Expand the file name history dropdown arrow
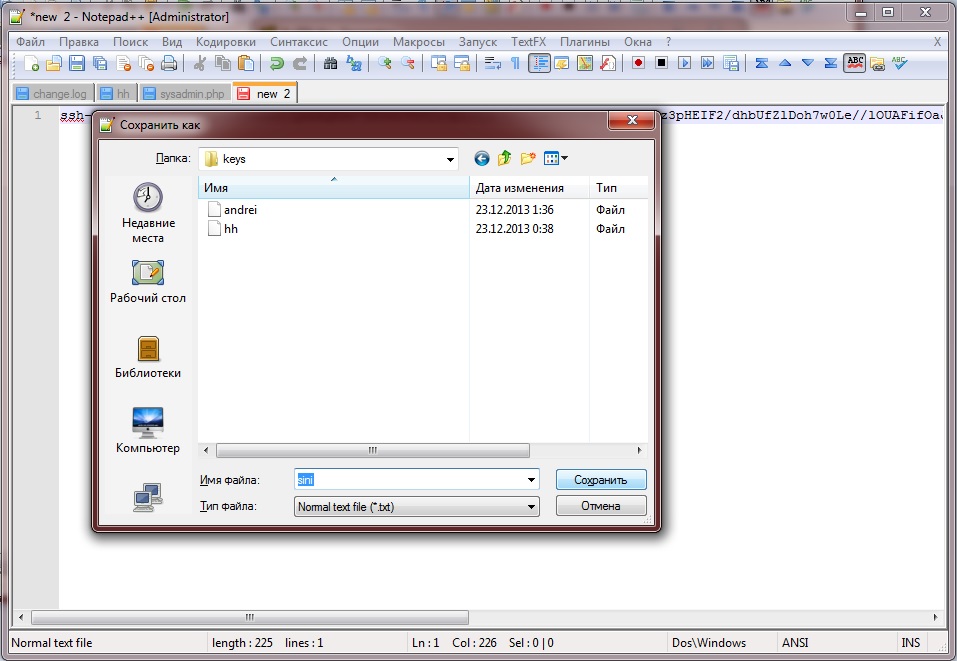This screenshot has width=957, height=661. click(531, 480)
